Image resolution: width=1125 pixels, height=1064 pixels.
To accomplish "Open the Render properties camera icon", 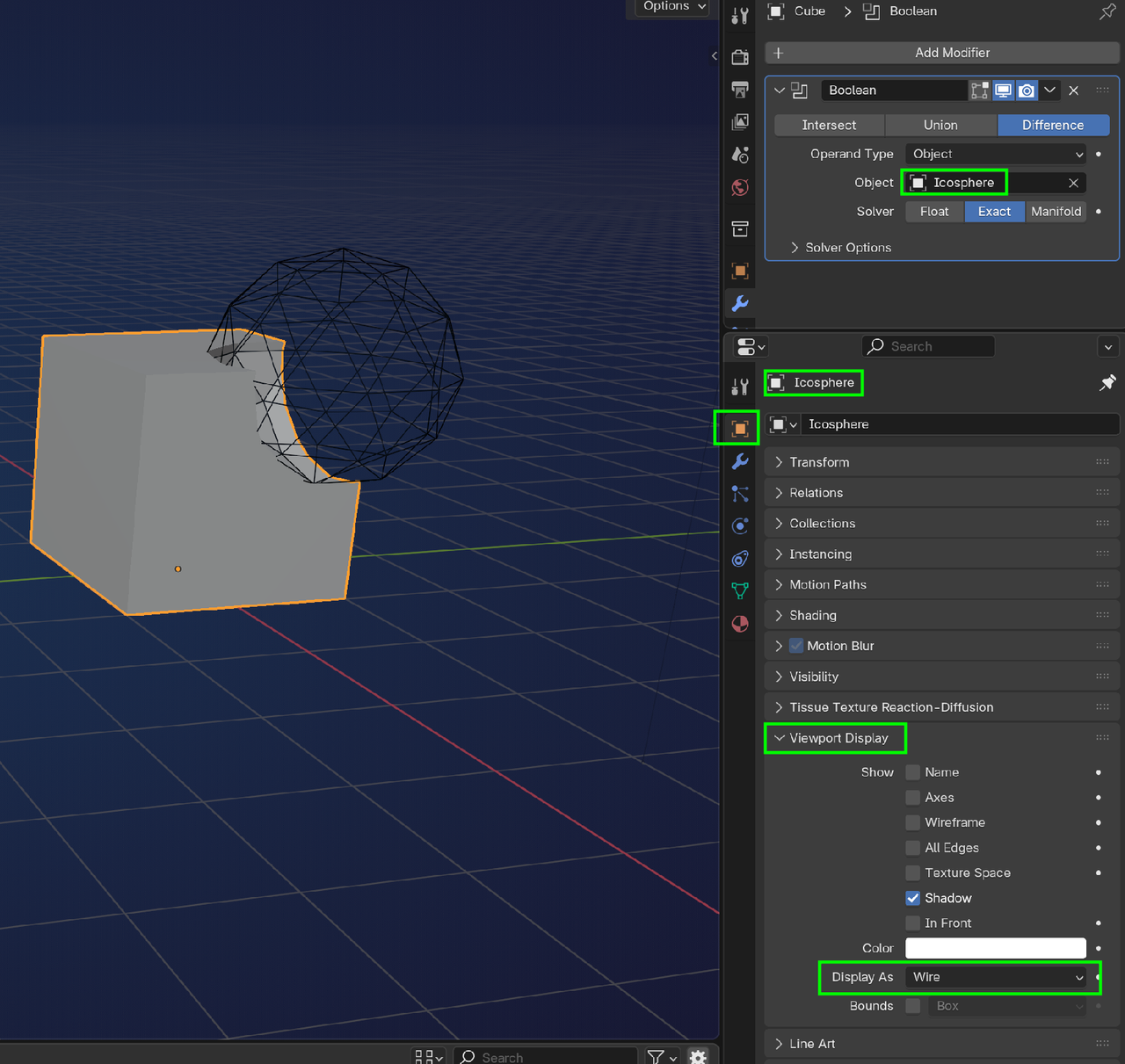I will coord(740,57).
